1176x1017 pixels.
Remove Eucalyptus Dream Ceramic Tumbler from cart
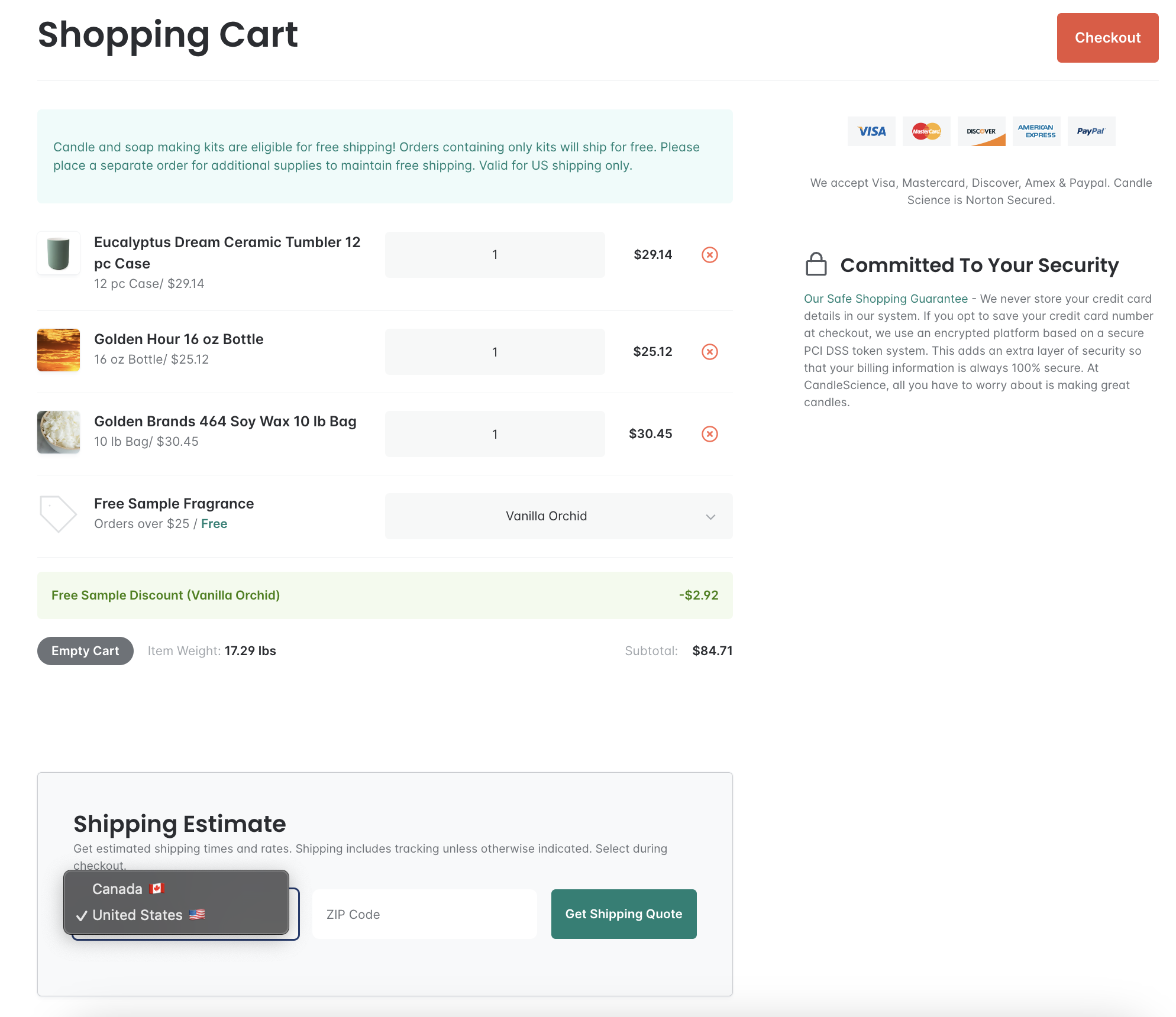coord(709,255)
